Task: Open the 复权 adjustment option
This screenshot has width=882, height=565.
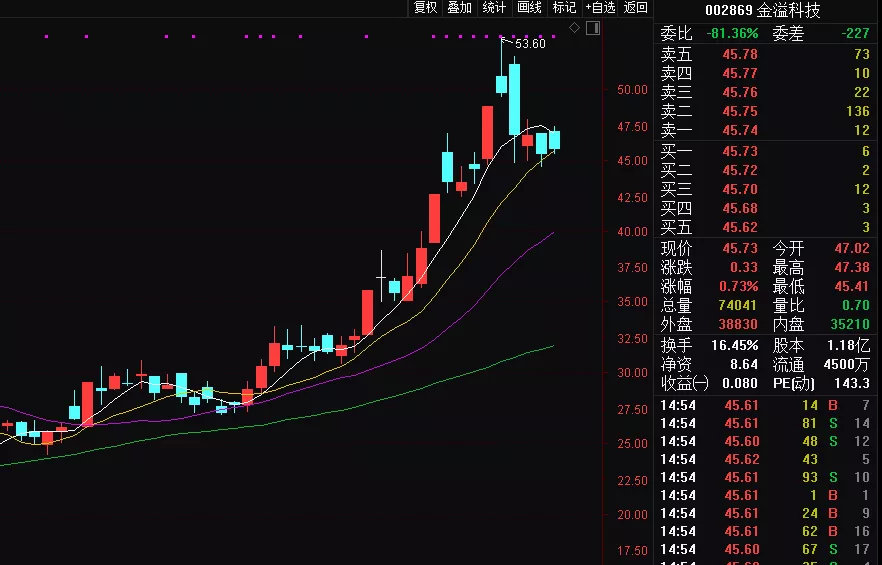Action: 425,8
